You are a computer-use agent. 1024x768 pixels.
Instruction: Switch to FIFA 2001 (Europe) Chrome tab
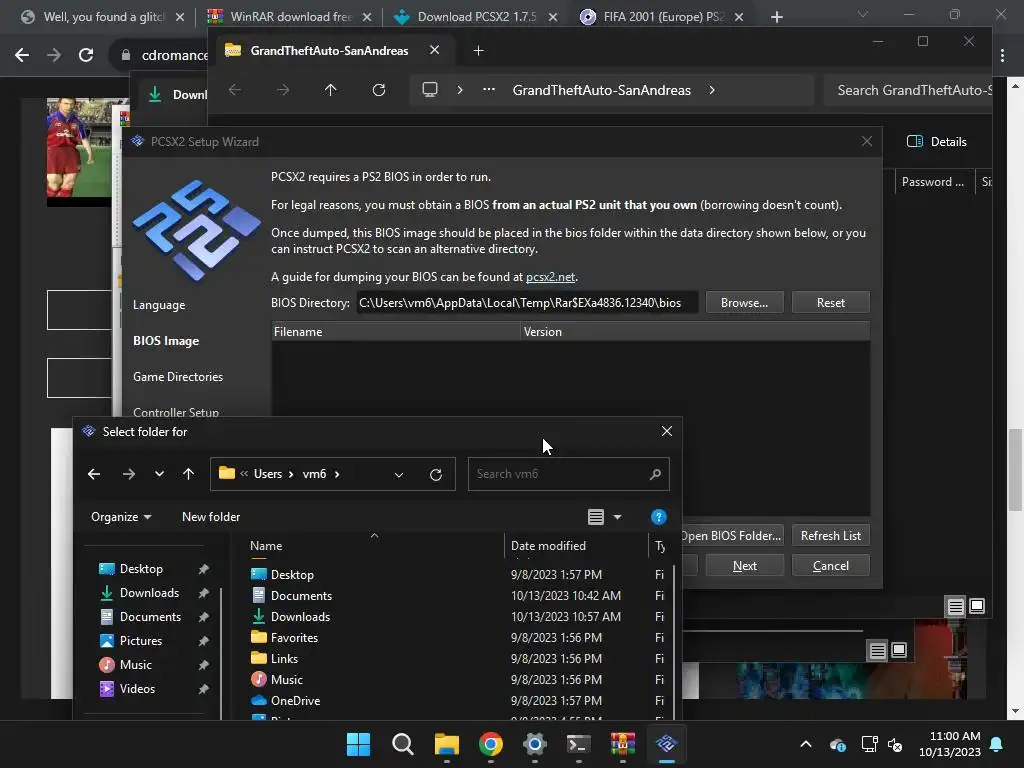click(x=662, y=17)
